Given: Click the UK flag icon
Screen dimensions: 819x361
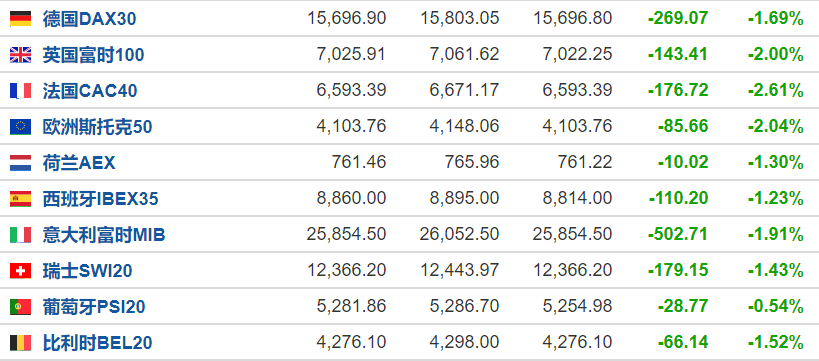Looking at the screenshot, I should (x=20, y=55).
